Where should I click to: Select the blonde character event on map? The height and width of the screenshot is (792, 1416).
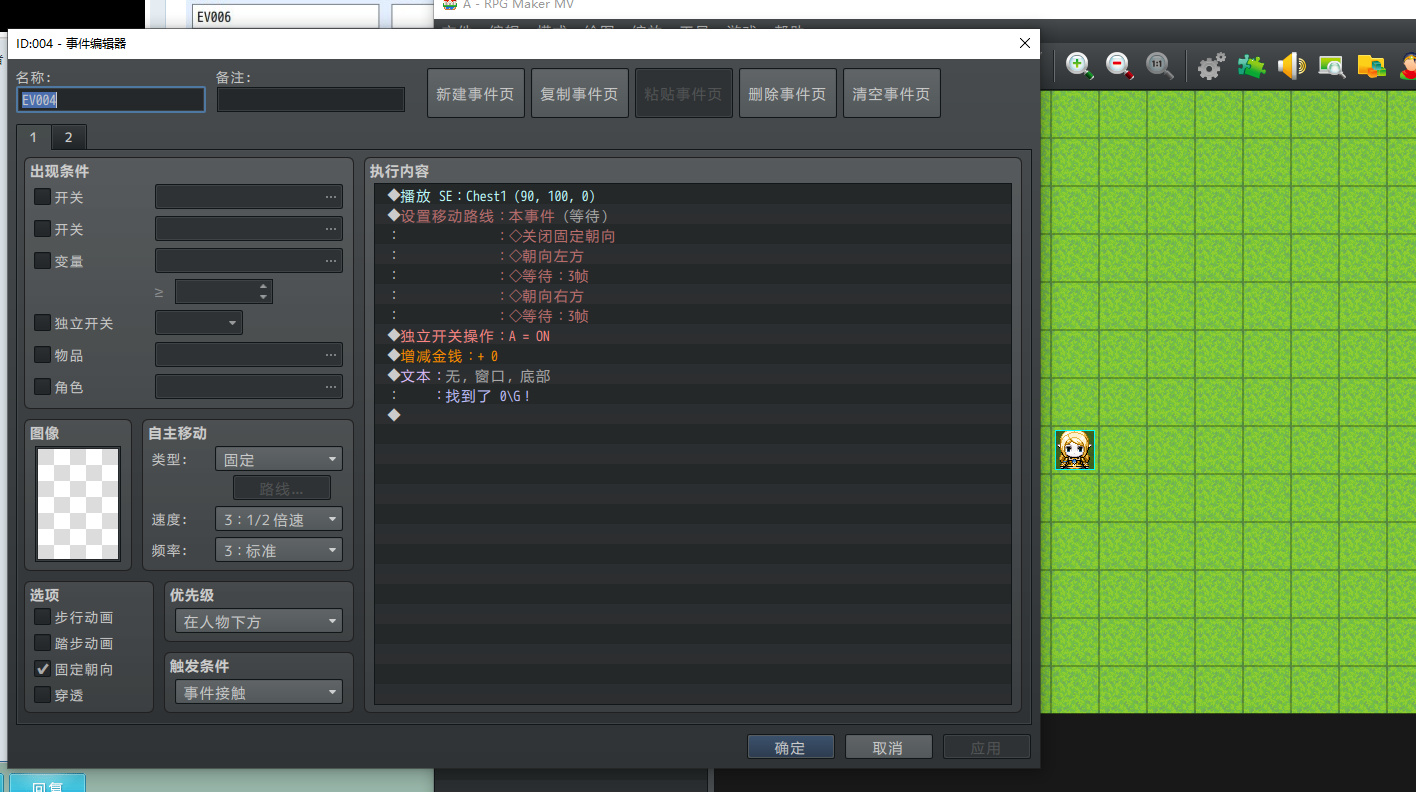click(x=1075, y=450)
